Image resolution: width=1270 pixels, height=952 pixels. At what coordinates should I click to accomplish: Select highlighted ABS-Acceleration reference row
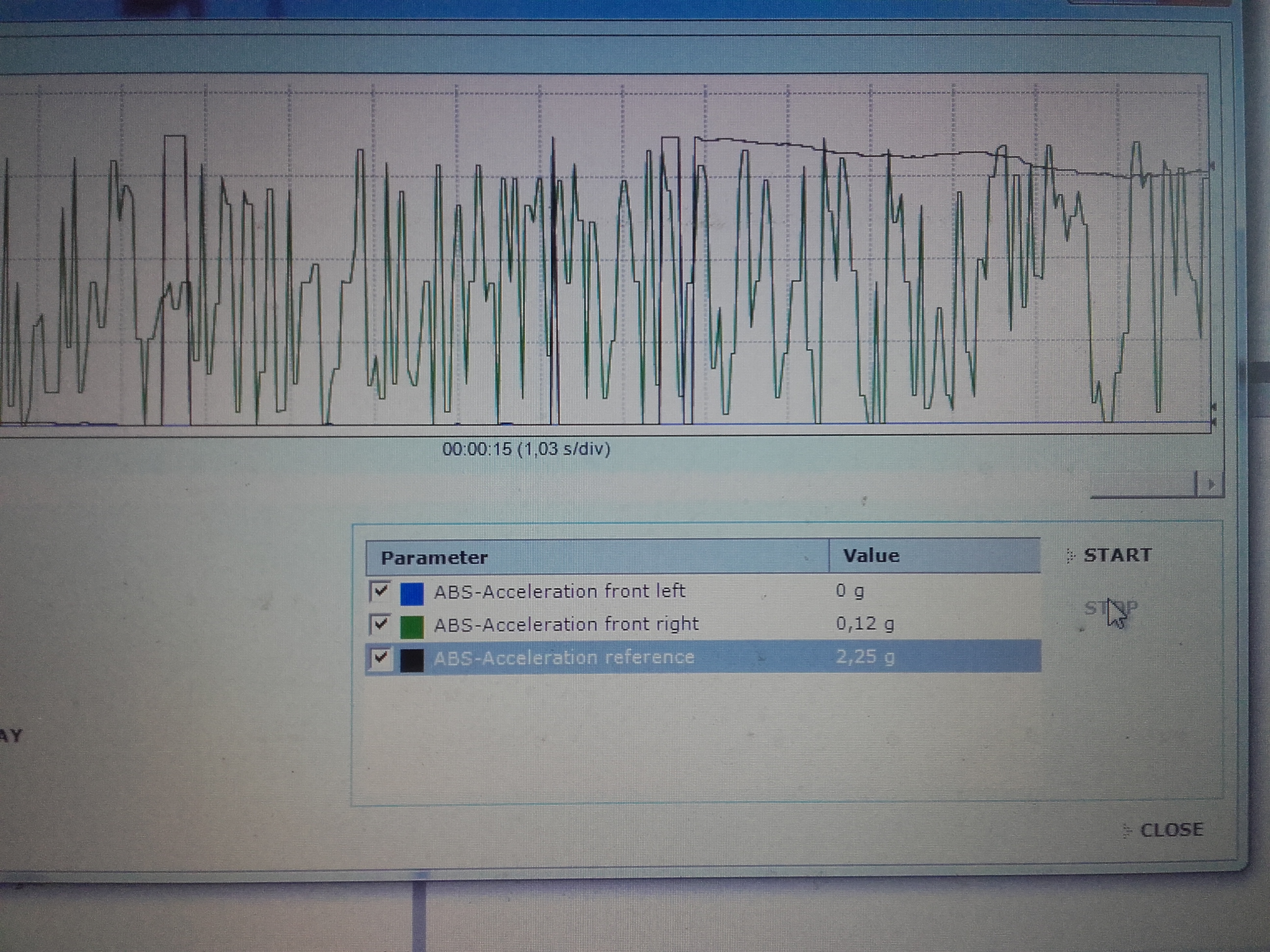(564, 657)
